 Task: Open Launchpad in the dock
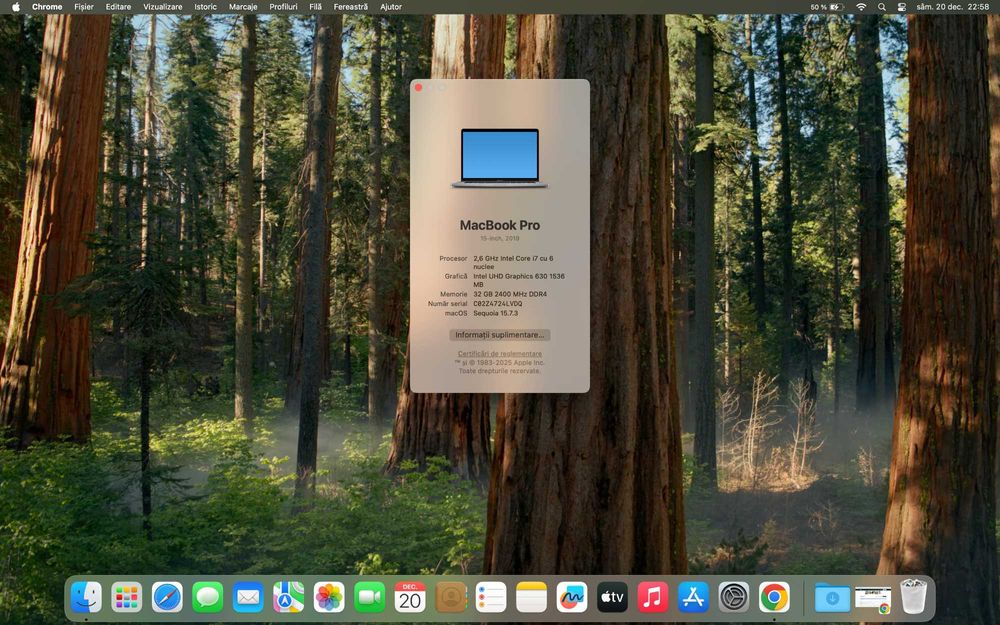coord(127,598)
